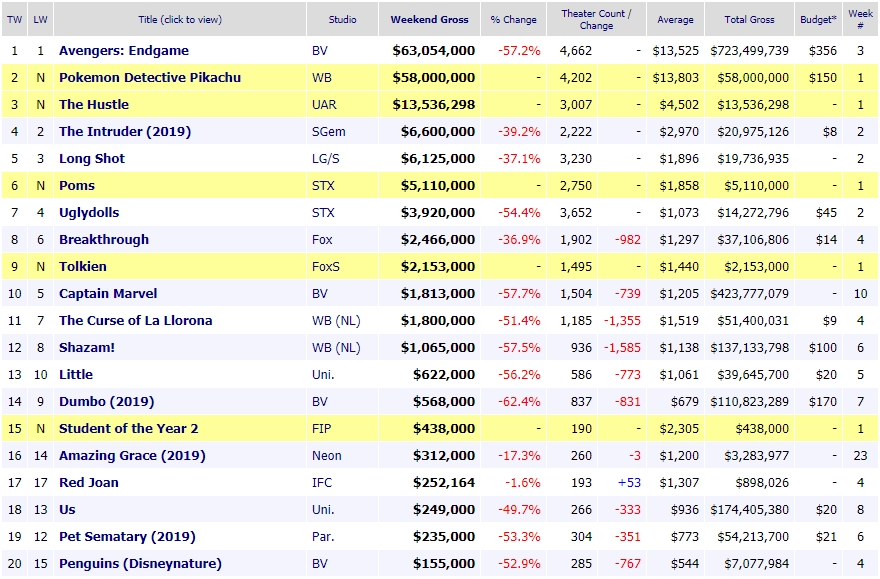Click +53 theater change for Red Joan
The image size is (880, 579).
[x=629, y=482]
